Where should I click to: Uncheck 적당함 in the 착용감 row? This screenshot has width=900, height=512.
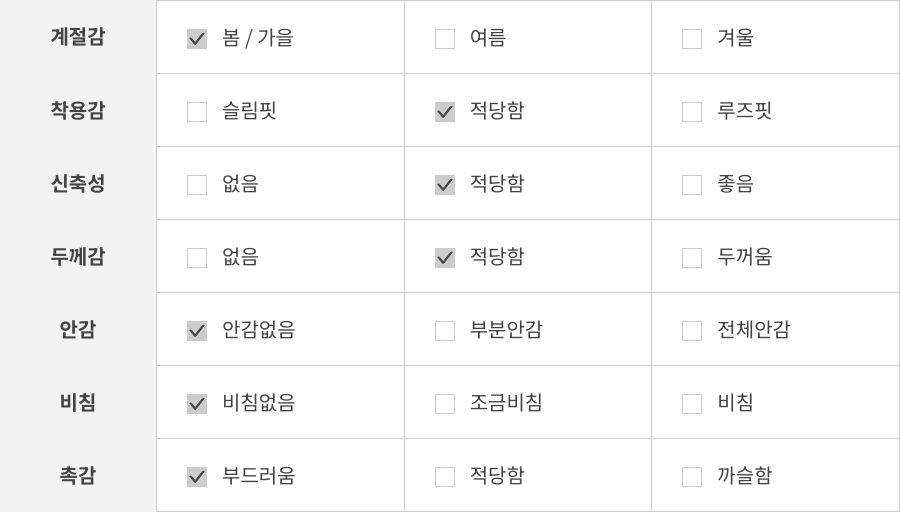[445, 112]
